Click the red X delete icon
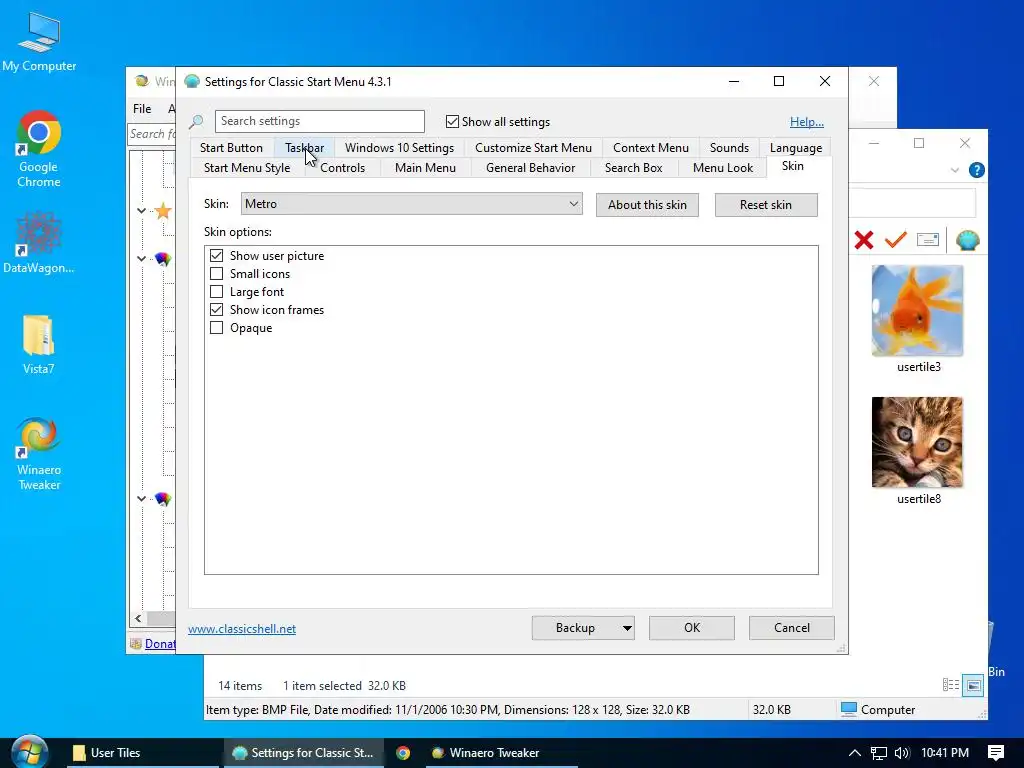 tap(863, 240)
